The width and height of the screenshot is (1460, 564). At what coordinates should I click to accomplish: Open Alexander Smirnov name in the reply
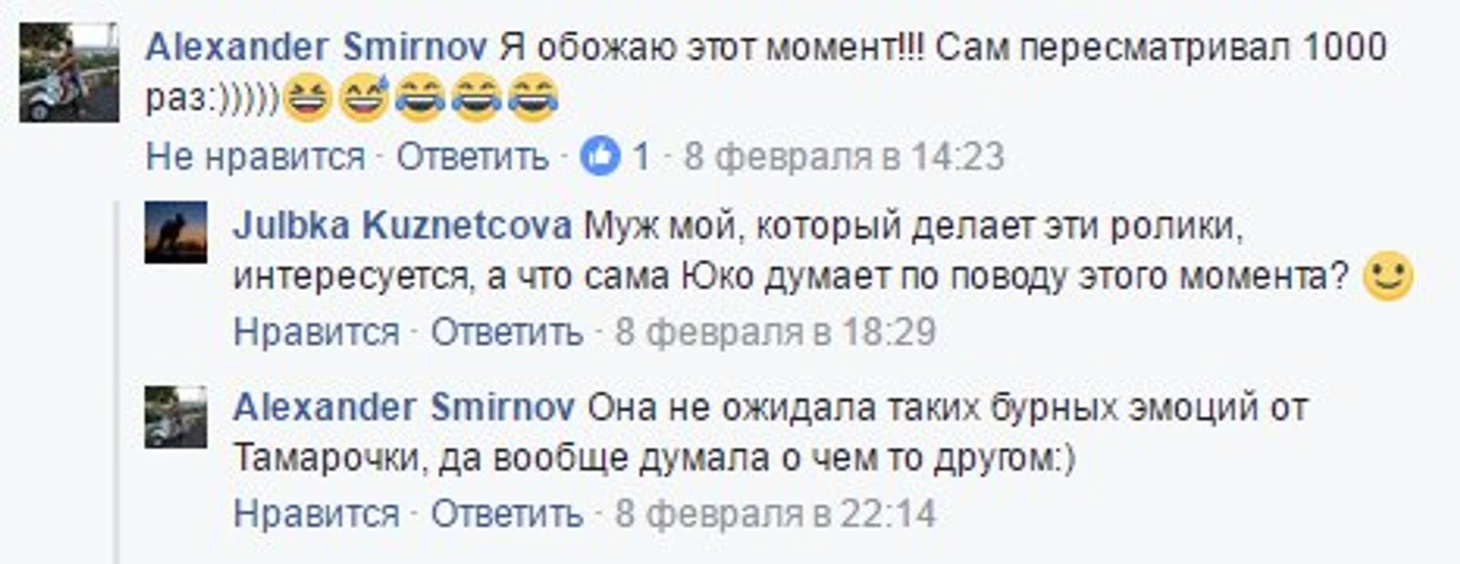404,408
